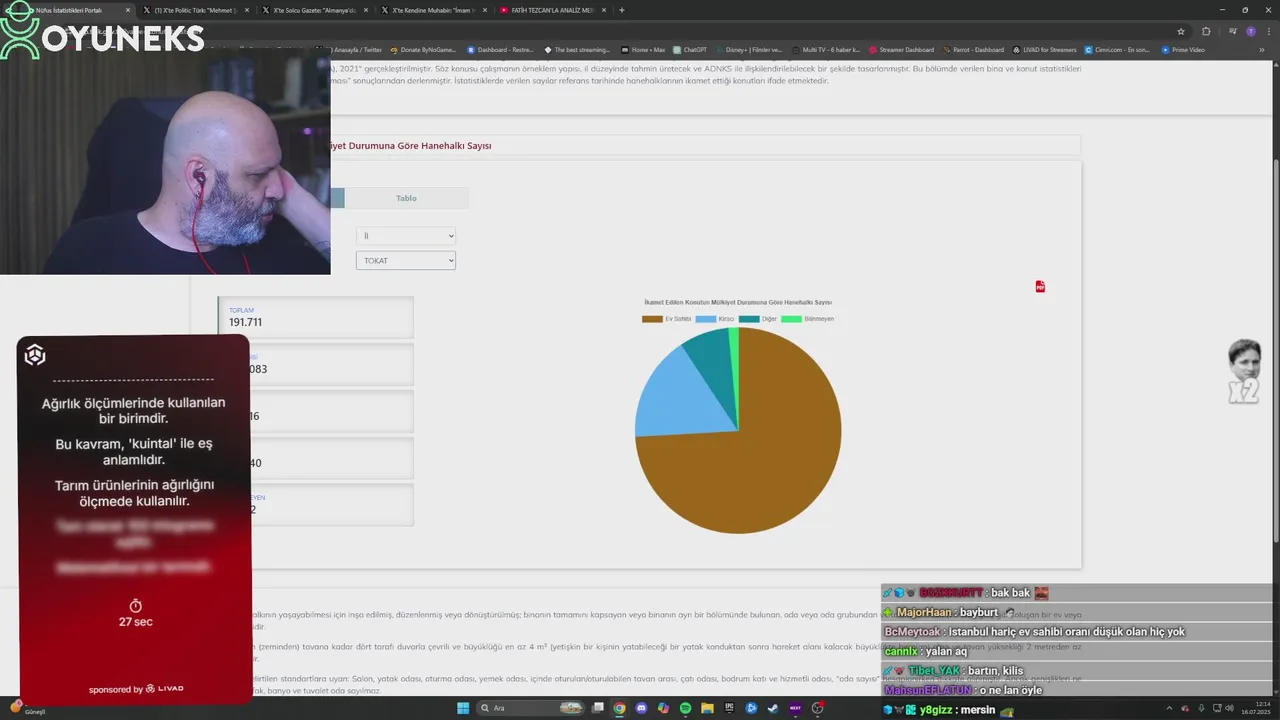The height and width of the screenshot is (720, 1280).
Task: Toggle the Ev Sahibi legend swatch
Action: (x=652, y=319)
